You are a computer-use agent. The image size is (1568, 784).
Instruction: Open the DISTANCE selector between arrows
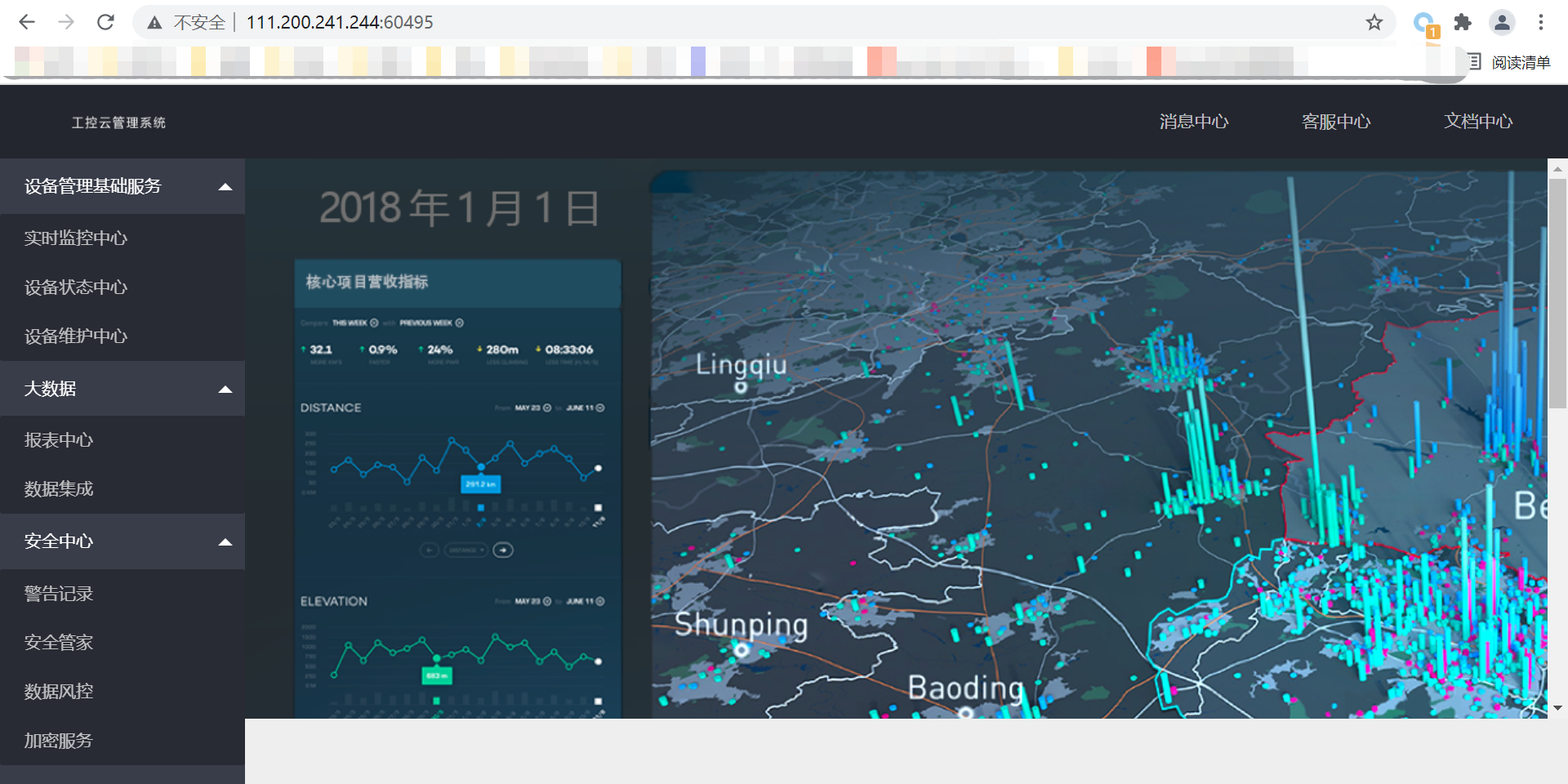[x=466, y=550]
